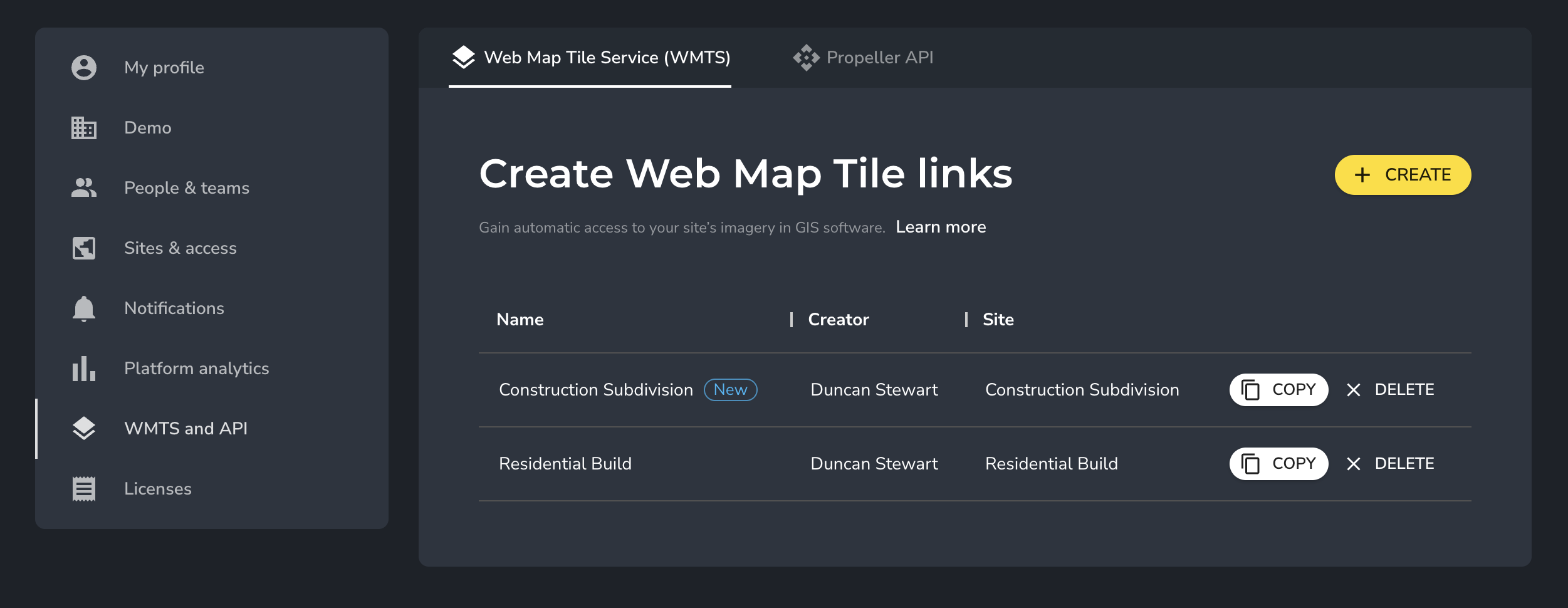The width and height of the screenshot is (1568, 608).
Task: Delete the Residential Build link
Action: tap(1390, 464)
